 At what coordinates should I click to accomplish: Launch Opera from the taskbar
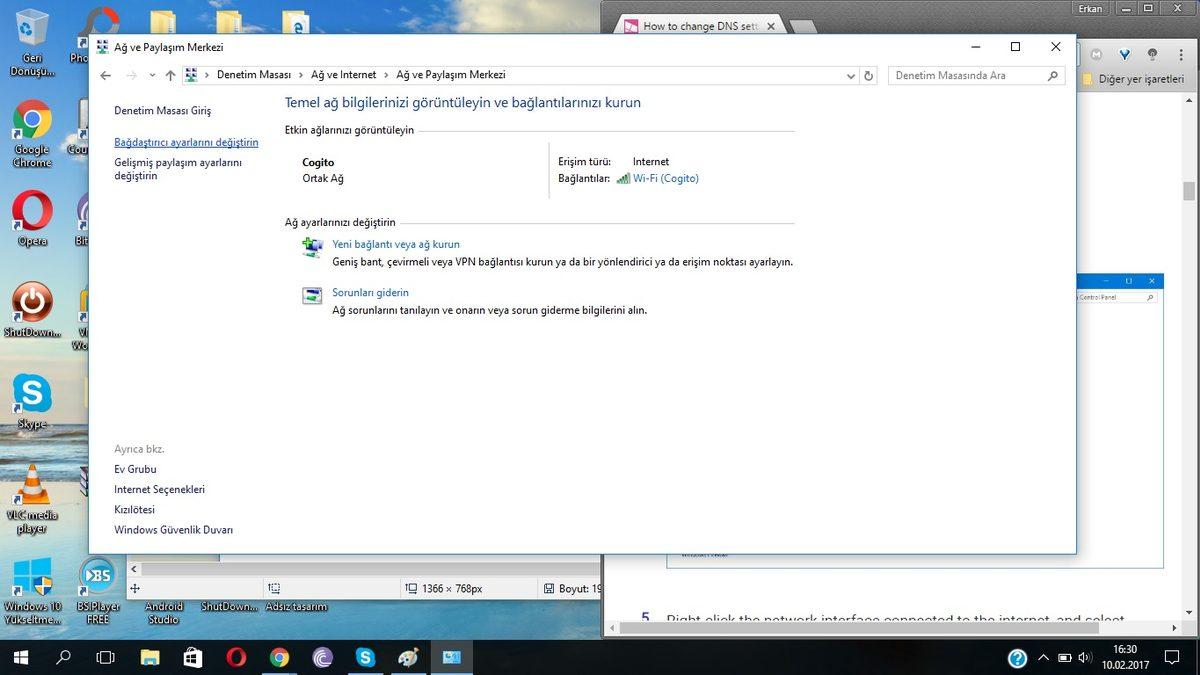click(236, 658)
